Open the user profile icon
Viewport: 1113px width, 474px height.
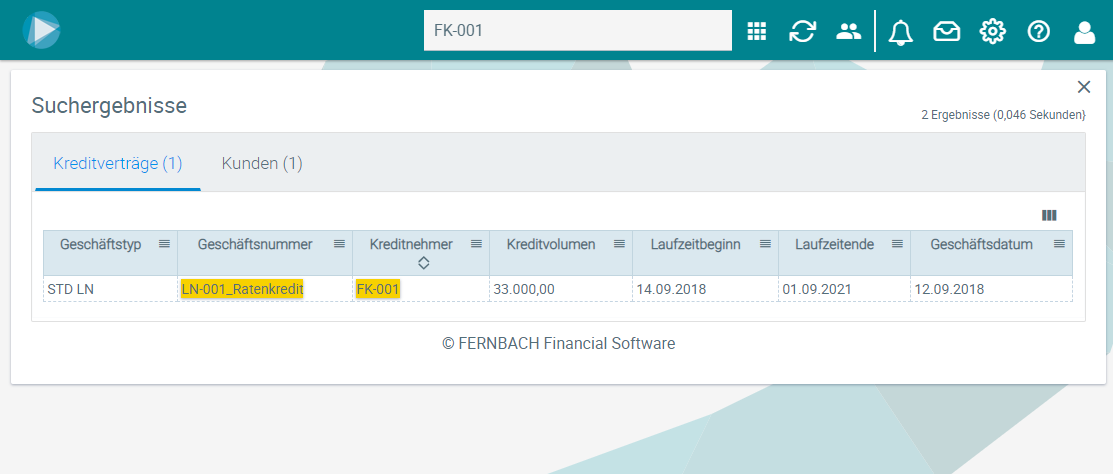pyautogui.click(x=1084, y=32)
